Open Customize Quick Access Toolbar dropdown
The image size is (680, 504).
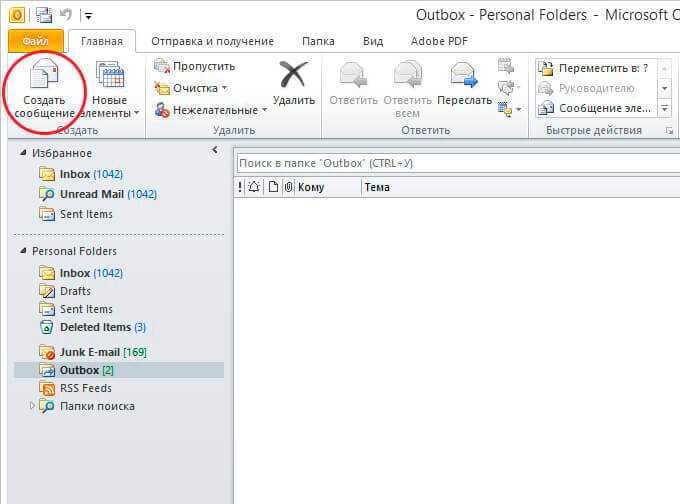[x=88, y=16]
